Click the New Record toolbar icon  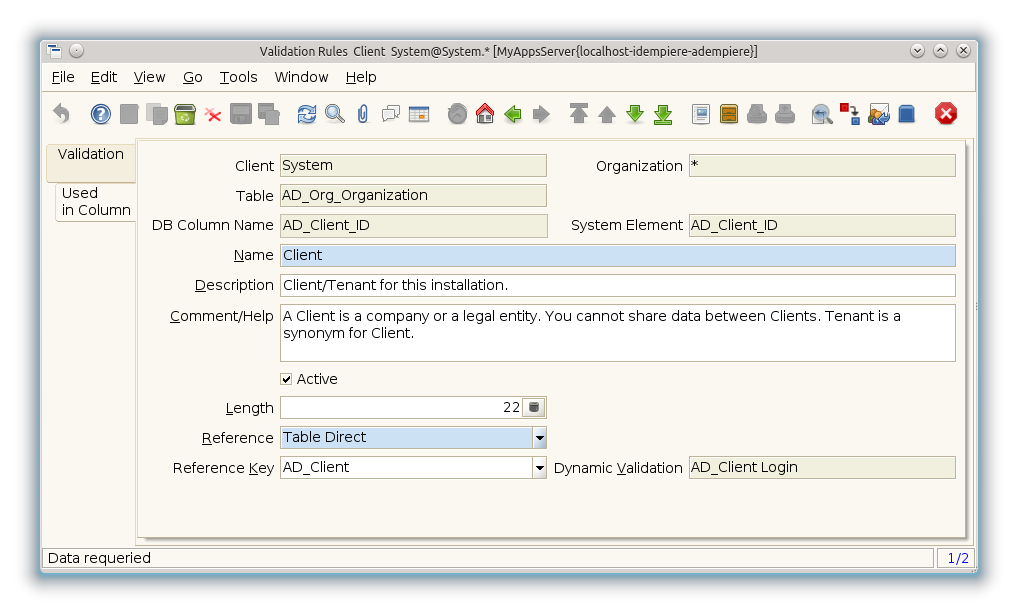129,114
